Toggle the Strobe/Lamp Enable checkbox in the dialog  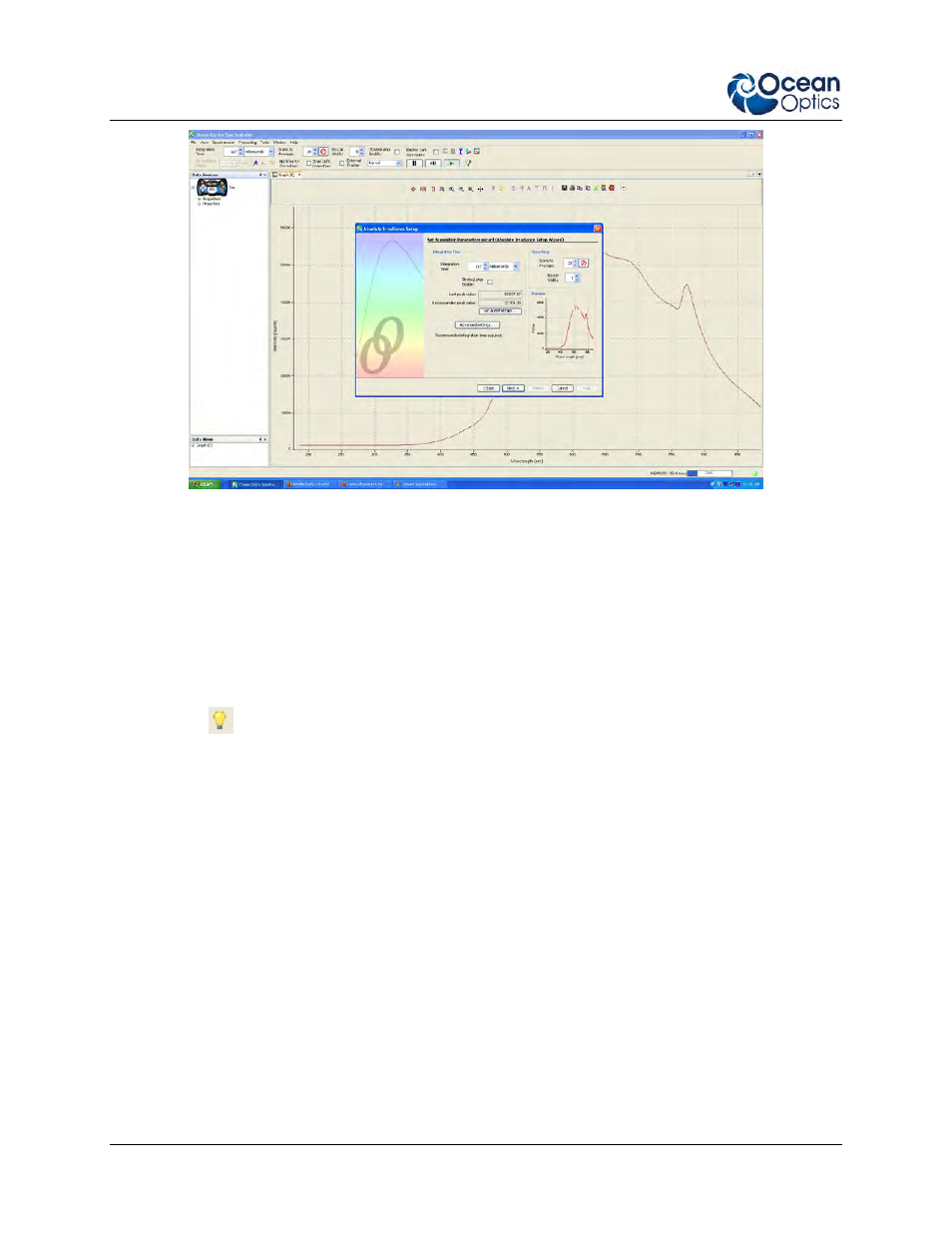pyautogui.click(x=490, y=282)
